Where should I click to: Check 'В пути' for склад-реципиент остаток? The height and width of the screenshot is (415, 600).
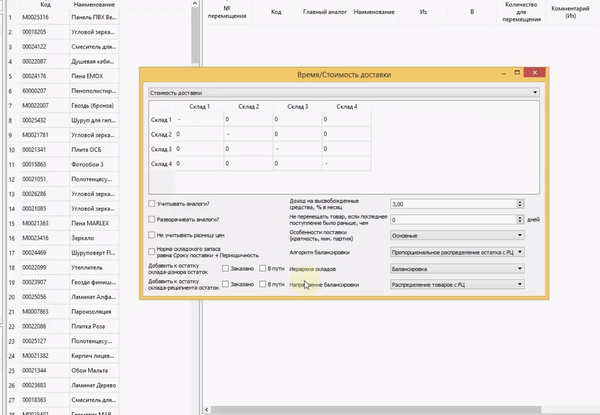[x=262, y=284]
